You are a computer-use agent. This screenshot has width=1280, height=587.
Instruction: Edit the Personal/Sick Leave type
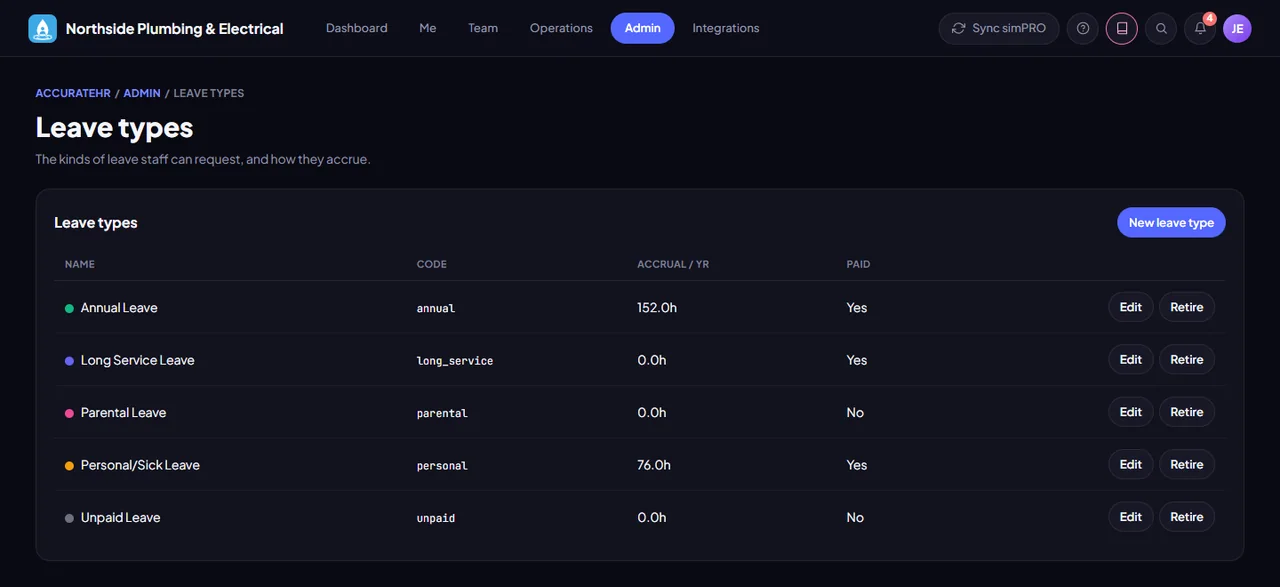point(1131,465)
